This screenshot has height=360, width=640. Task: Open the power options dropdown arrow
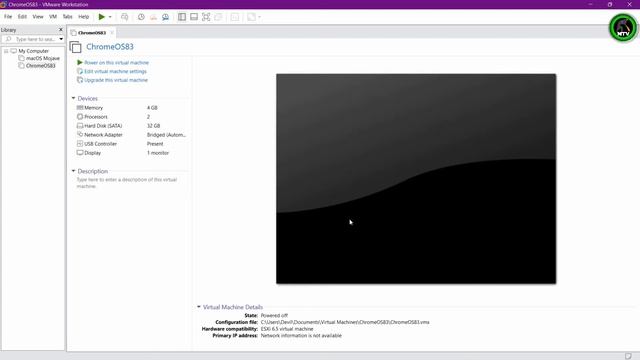pos(110,17)
